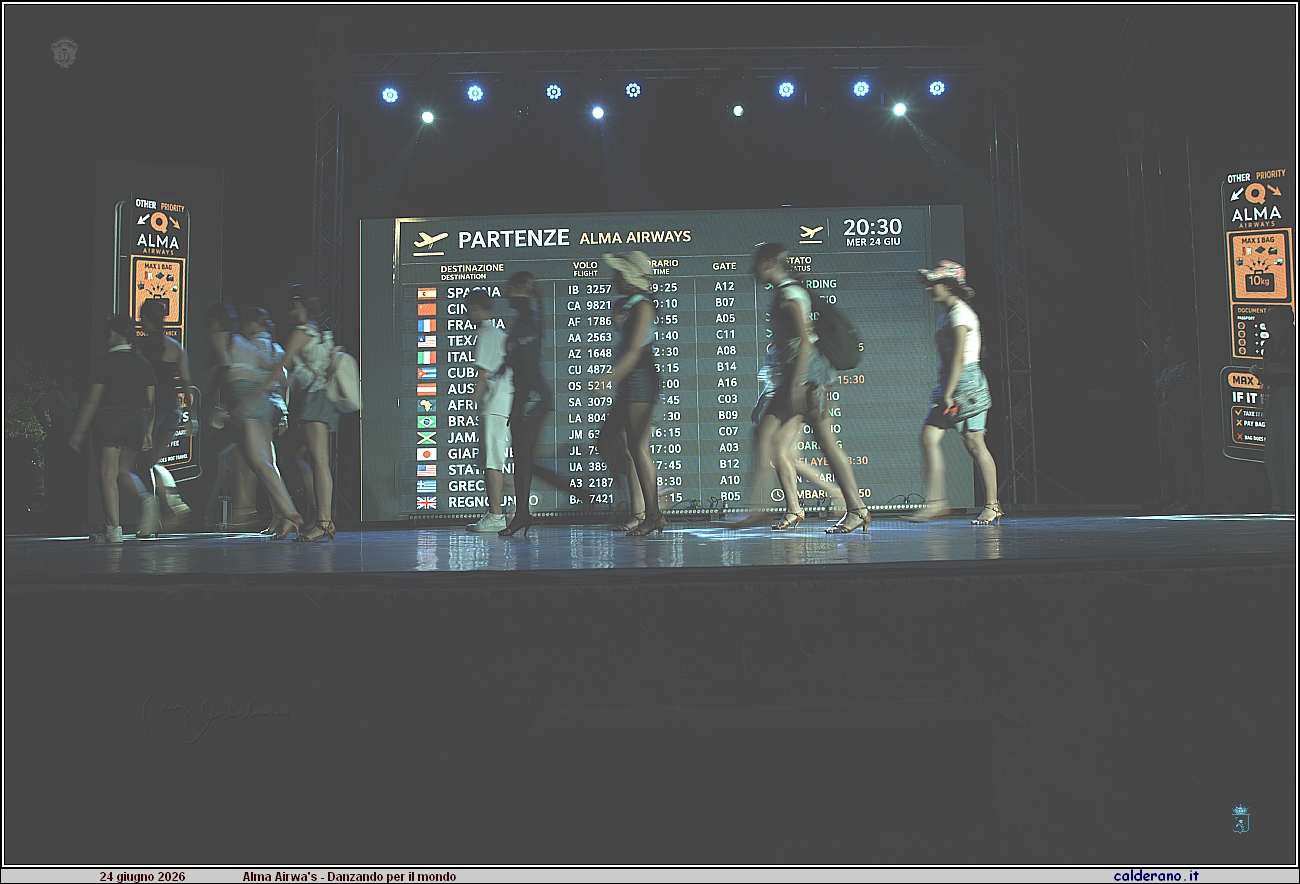This screenshot has width=1300, height=884.
Task: Click the small airplane icon beside the clock
Action: point(810,232)
